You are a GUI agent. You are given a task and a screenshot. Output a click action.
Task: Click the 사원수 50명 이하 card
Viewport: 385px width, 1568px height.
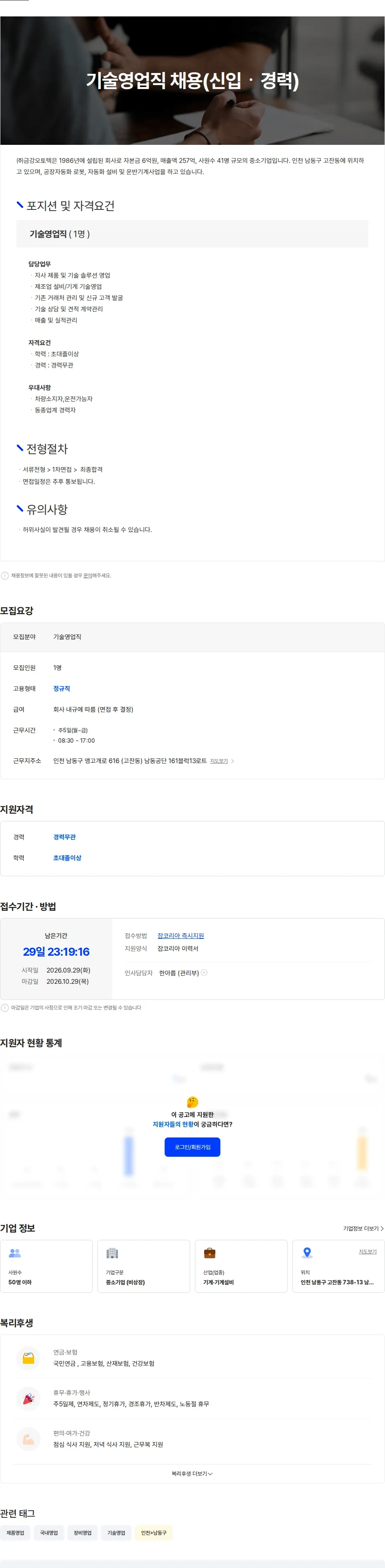tap(46, 1266)
